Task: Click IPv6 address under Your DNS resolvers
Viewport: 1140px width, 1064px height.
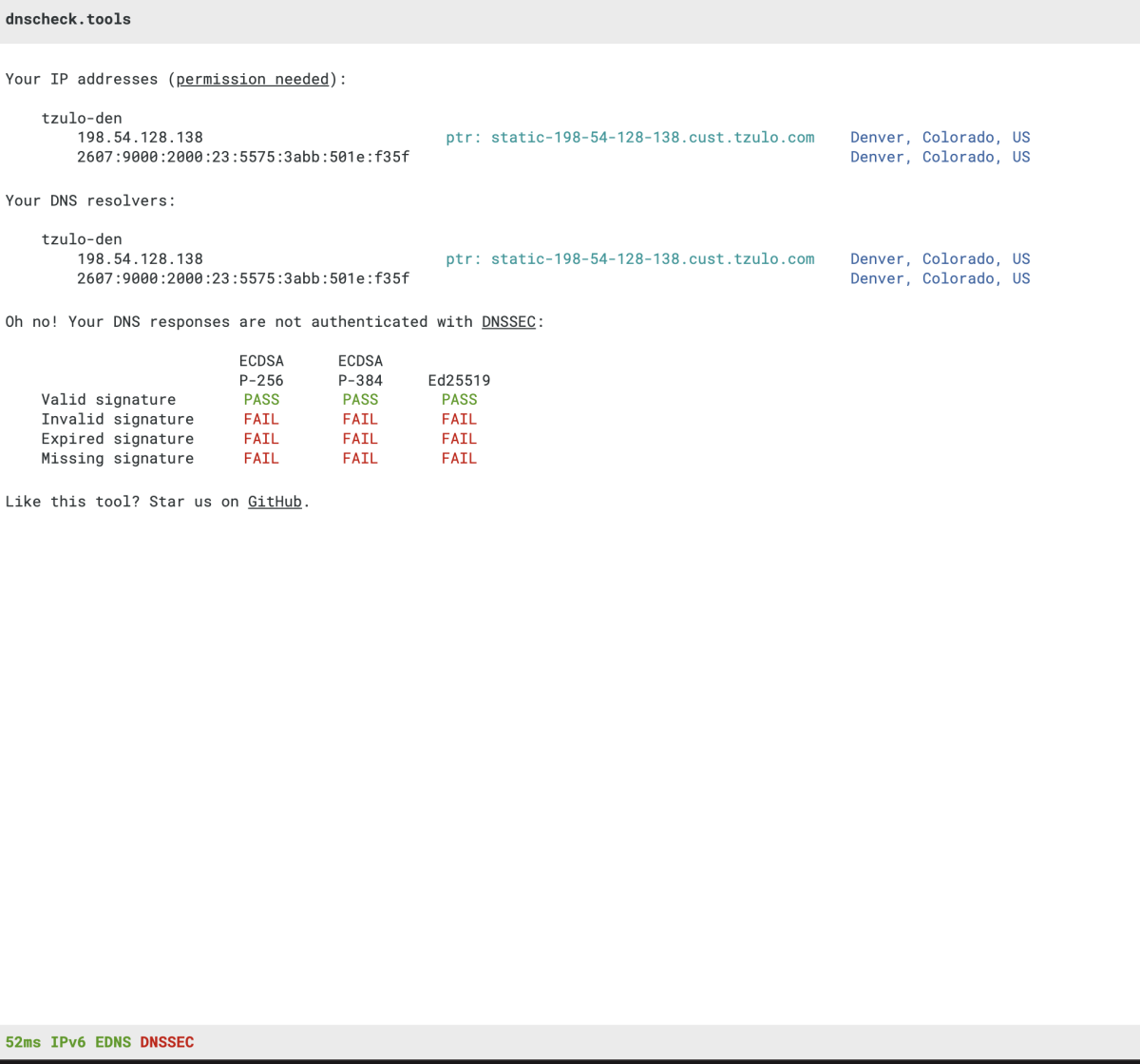Action: pyautogui.click(x=243, y=278)
